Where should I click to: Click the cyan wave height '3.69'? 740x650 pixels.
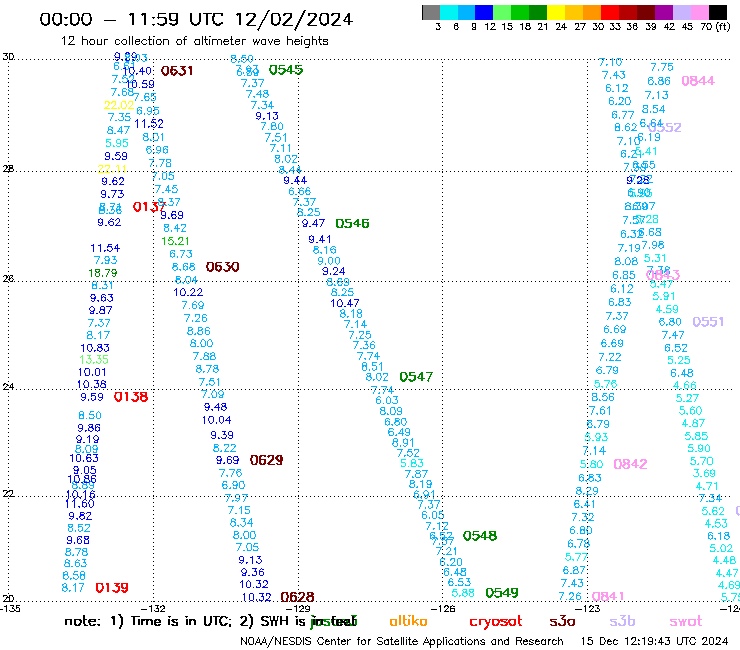click(x=704, y=473)
